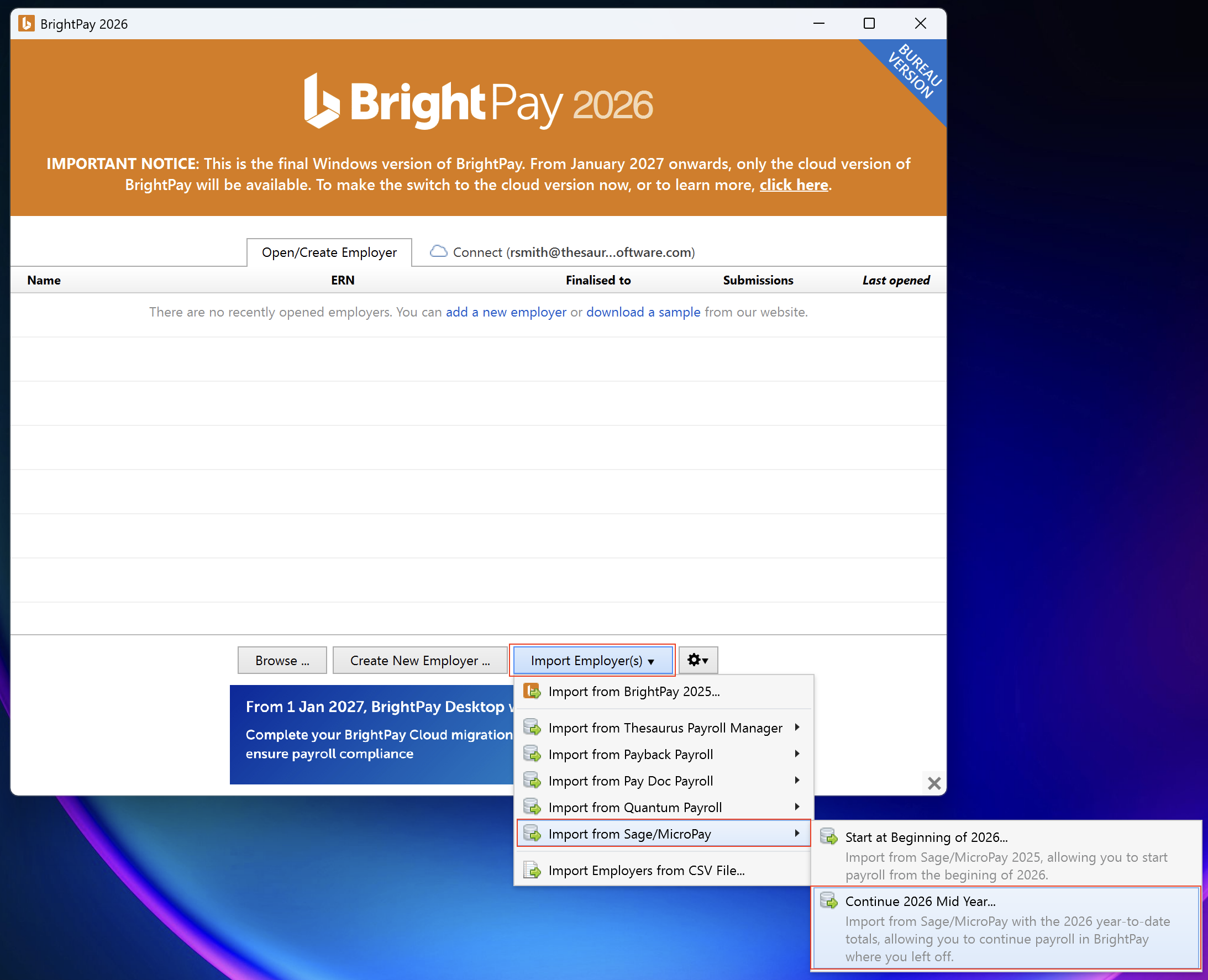Choose Import from Pay Doc Payroll
The width and height of the screenshot is (1208, 980).
(664, 781)
